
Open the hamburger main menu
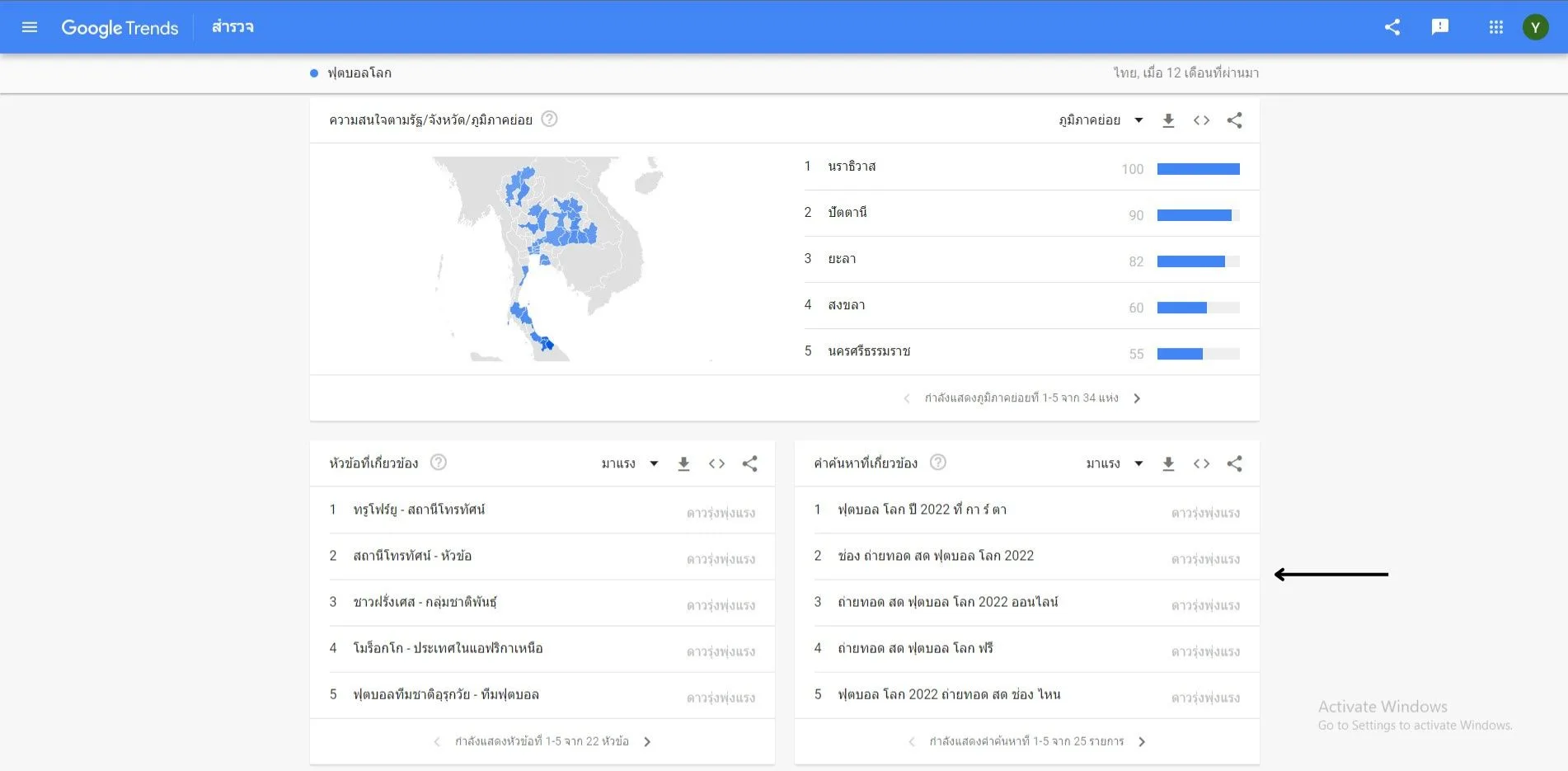[30, 27]
